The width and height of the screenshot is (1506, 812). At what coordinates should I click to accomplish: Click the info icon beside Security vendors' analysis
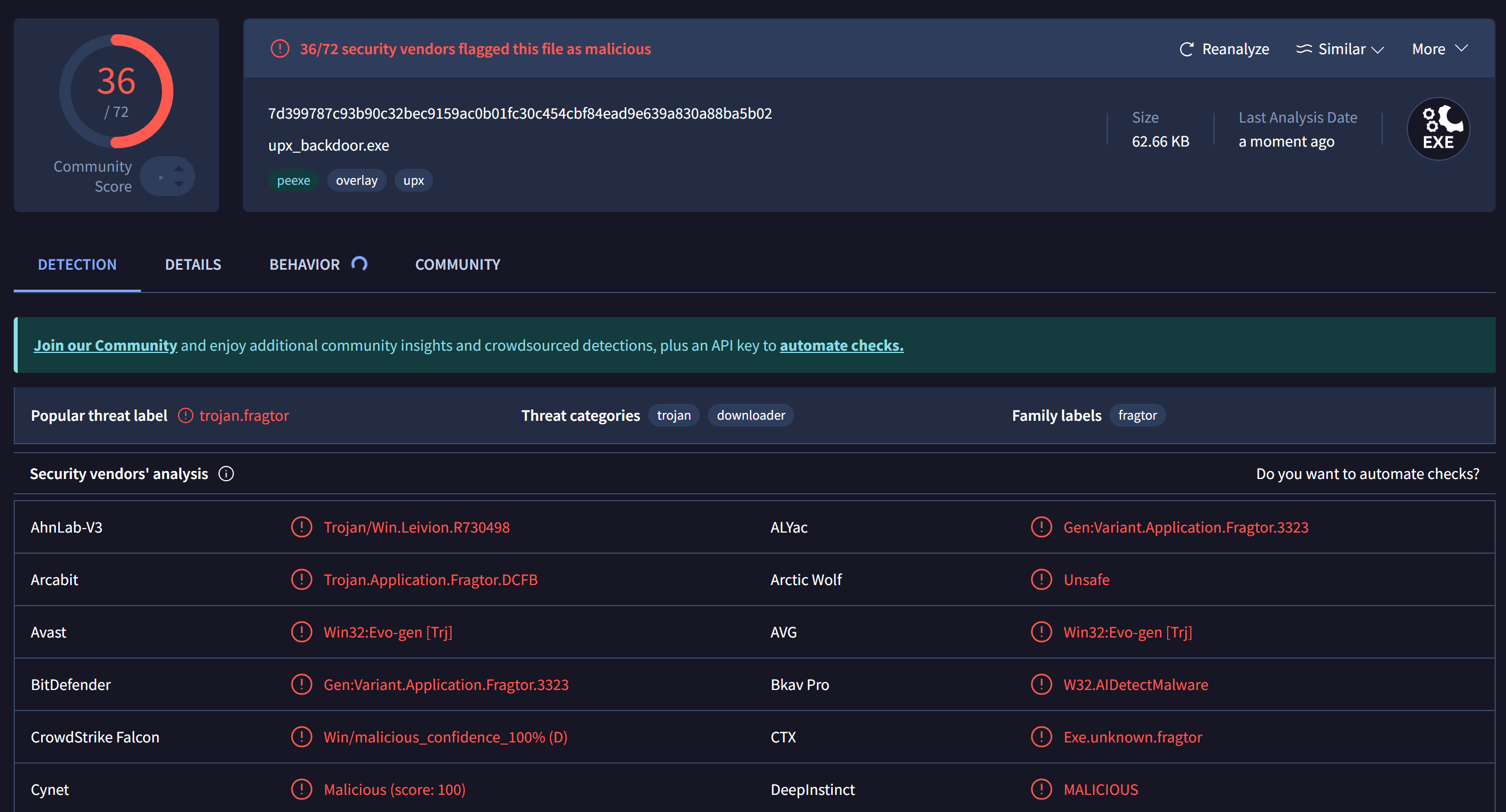226,473
